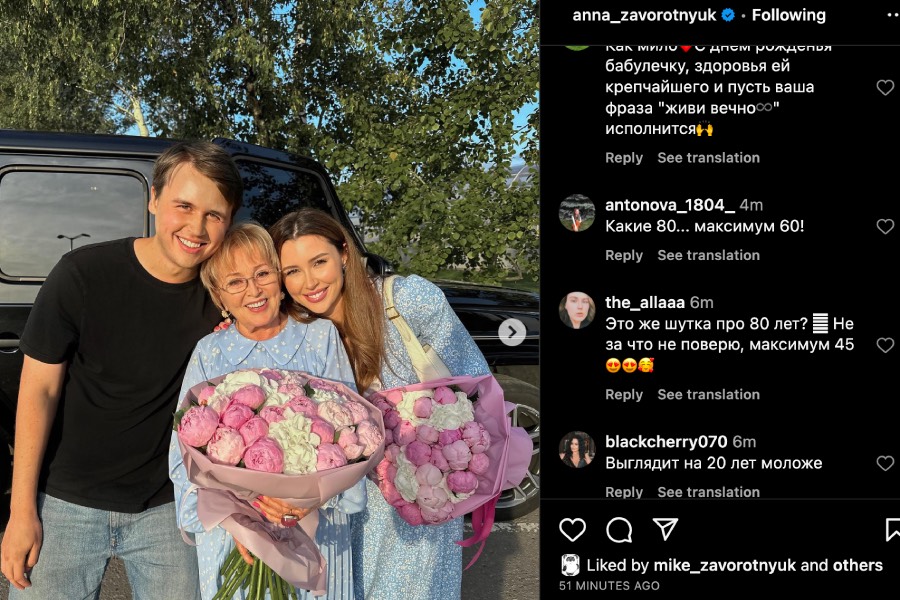This screenshot has height=600, width=900.
Task: Like the_allaaa's comment
Action: tap(885, 344)
